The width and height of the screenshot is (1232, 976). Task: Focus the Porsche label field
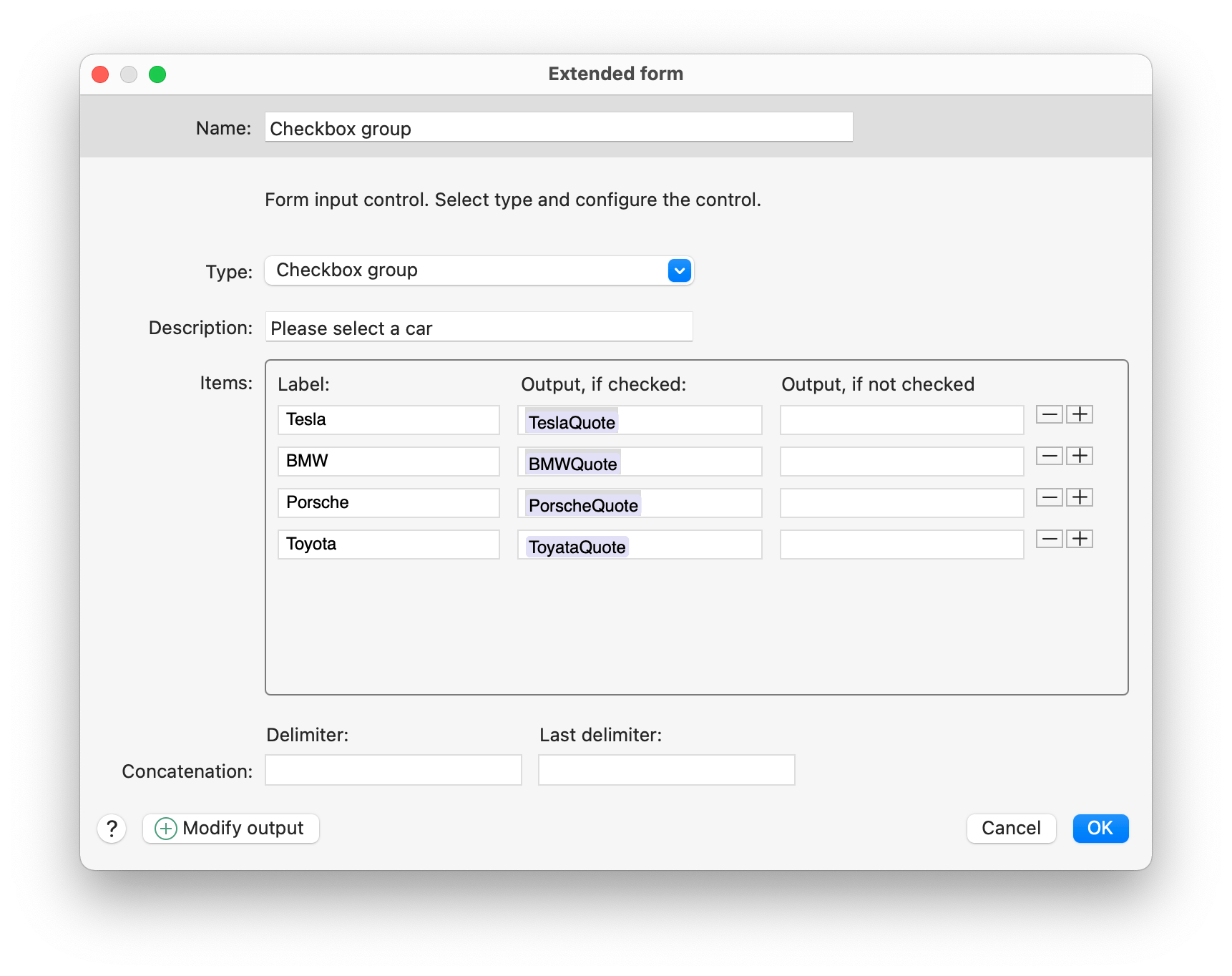coord(388,503)
